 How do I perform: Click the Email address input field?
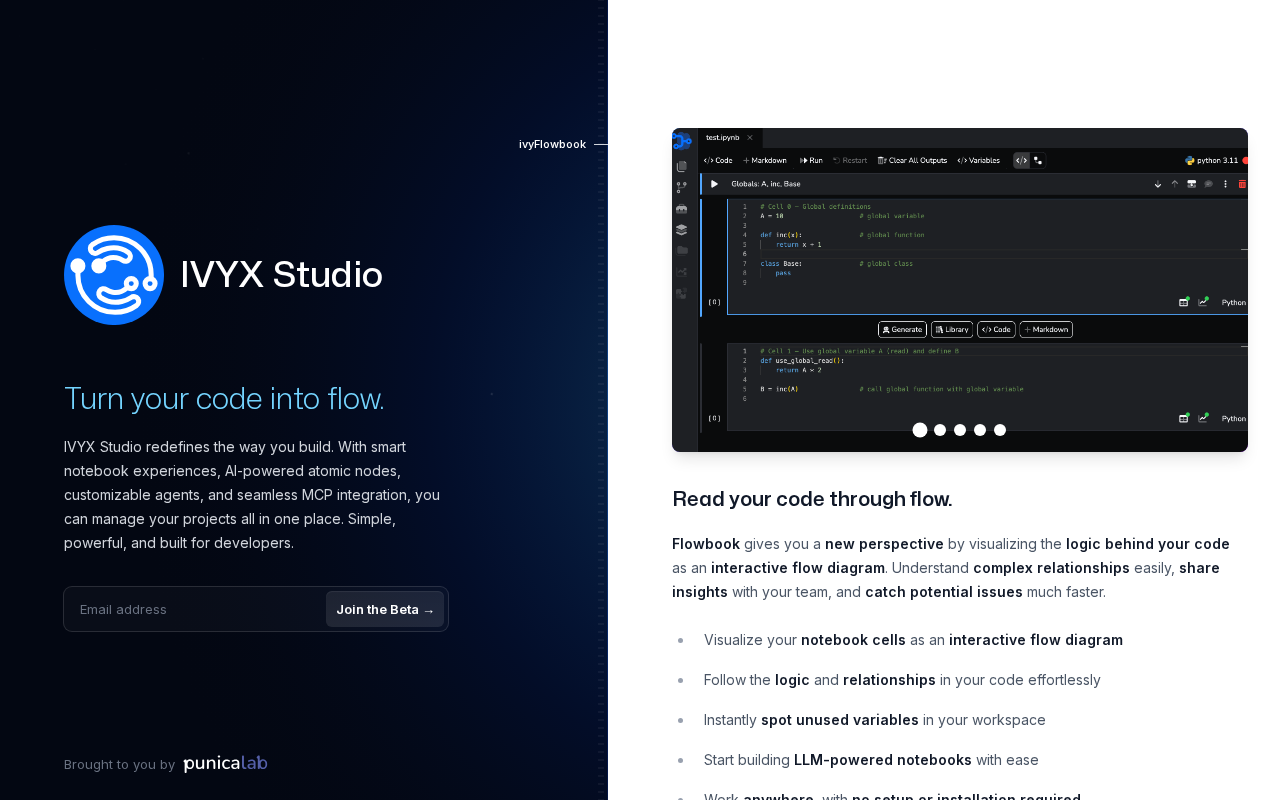pos(195,609)
